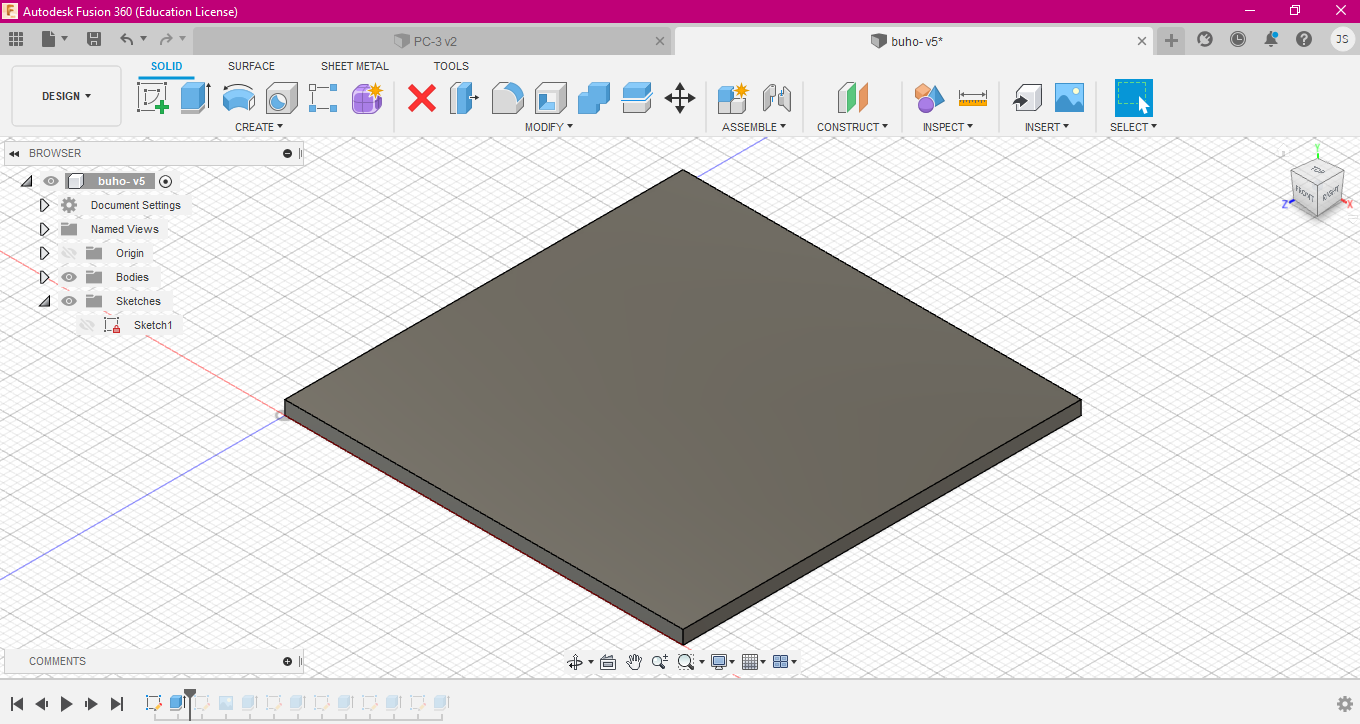Activate the Select tool
Image resolution: width=1360 pixels, height=724 pixels.
pos(1133,98)
